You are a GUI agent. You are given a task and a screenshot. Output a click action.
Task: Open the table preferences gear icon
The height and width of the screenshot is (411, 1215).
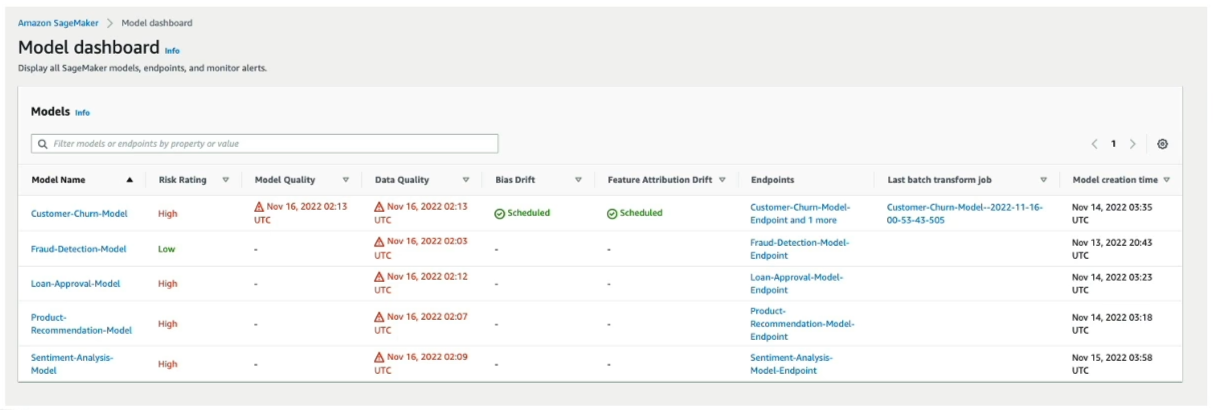(x=1163, y=144)
